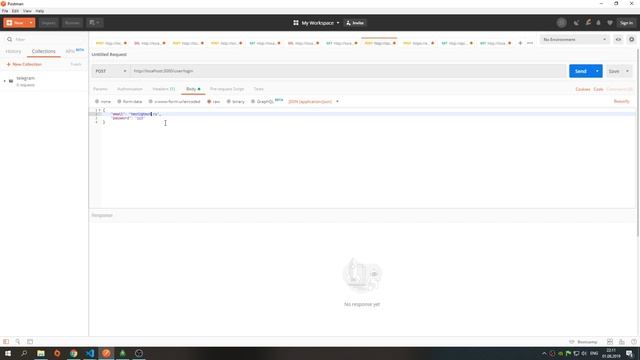Open the New button dropdown arrow
The height and width of the screenshot is (360, 640).
coord(31,23)
